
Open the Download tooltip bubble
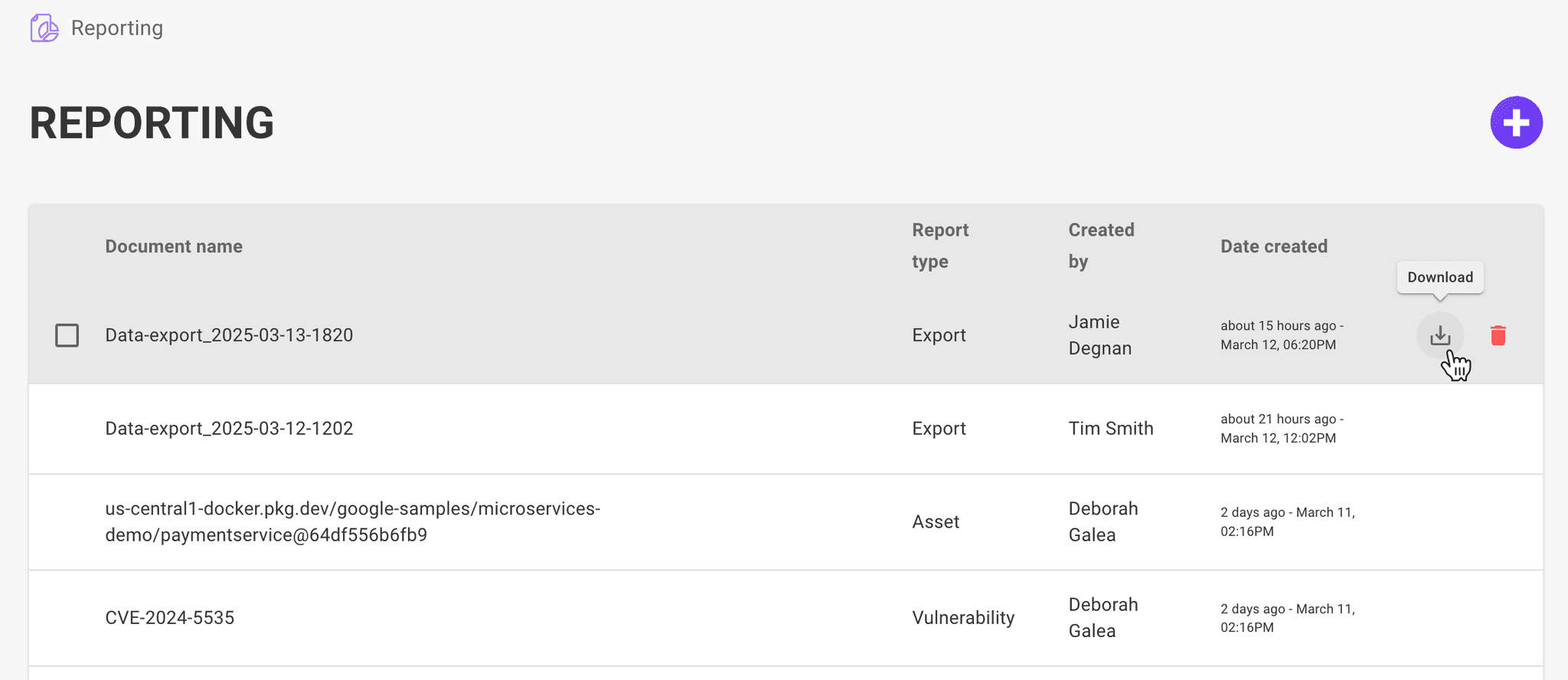(x=1439, y=277)
